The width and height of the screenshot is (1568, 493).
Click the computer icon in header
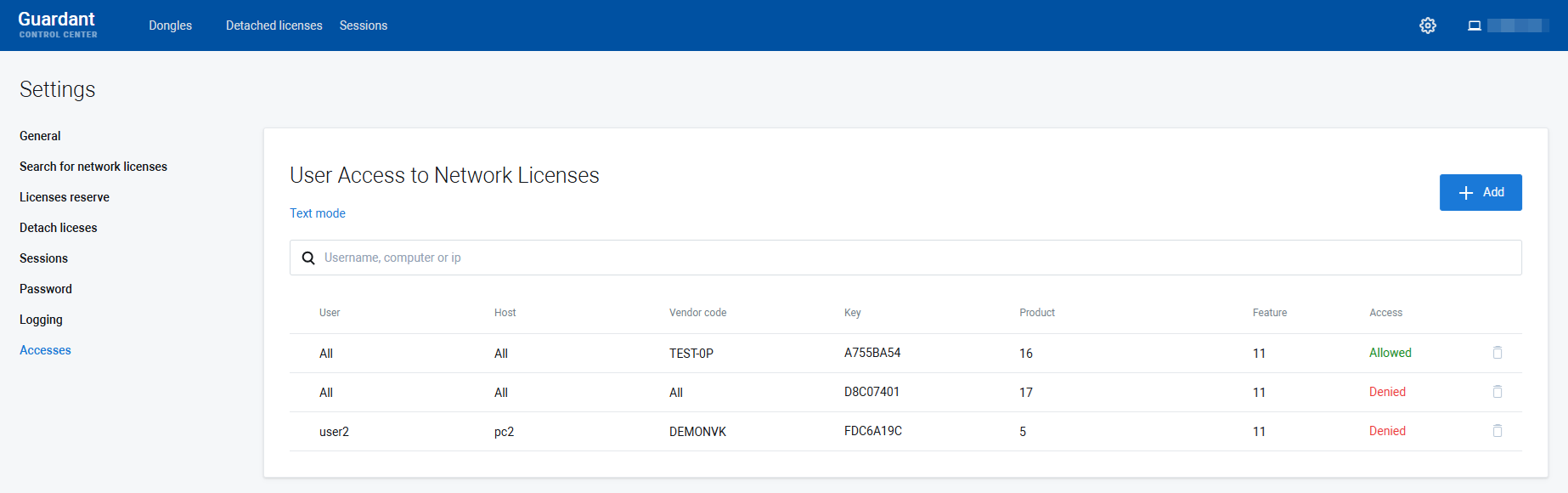pos(1475,25)
